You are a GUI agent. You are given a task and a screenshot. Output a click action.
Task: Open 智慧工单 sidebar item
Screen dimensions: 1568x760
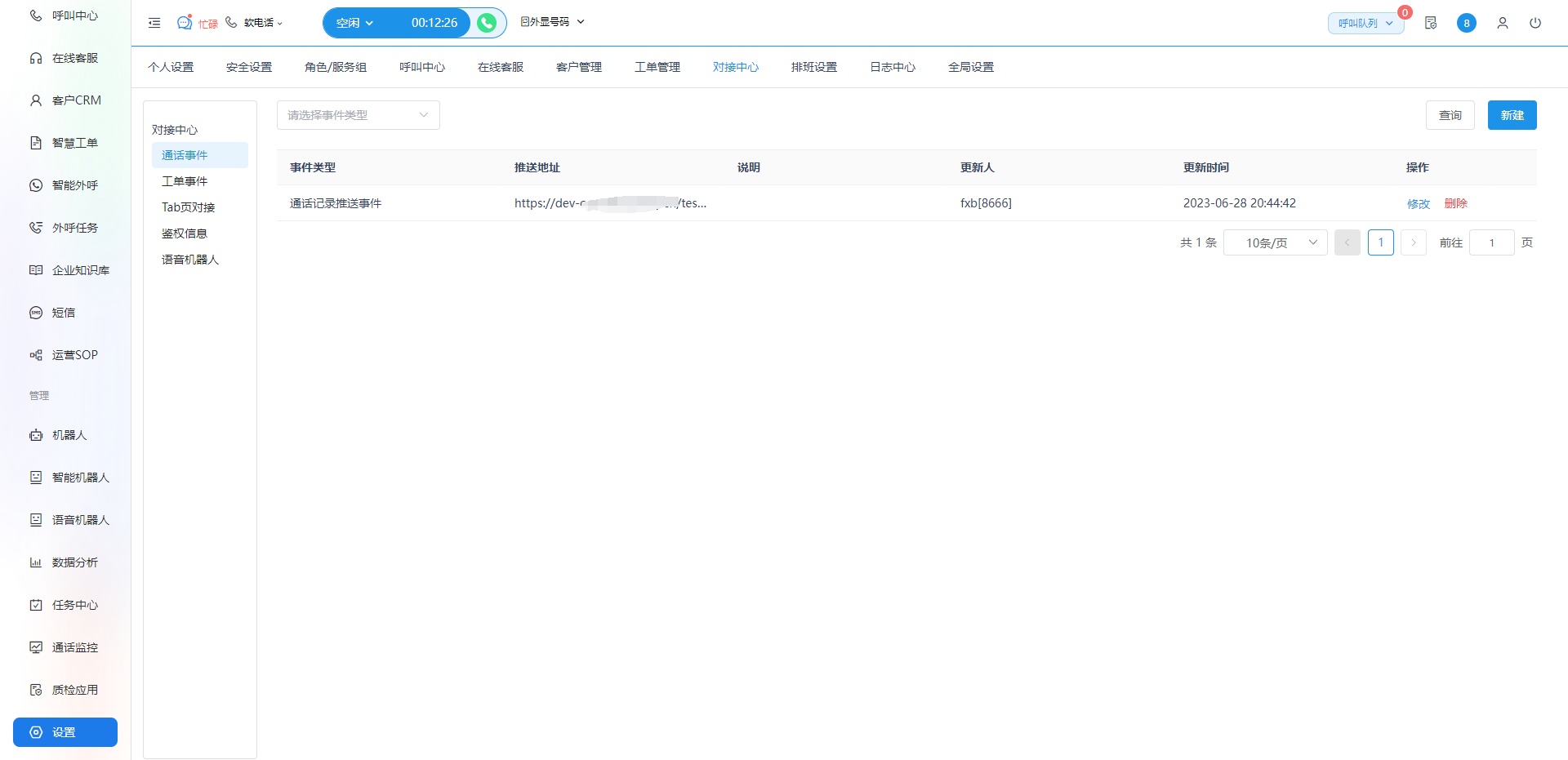click(65, 143)
